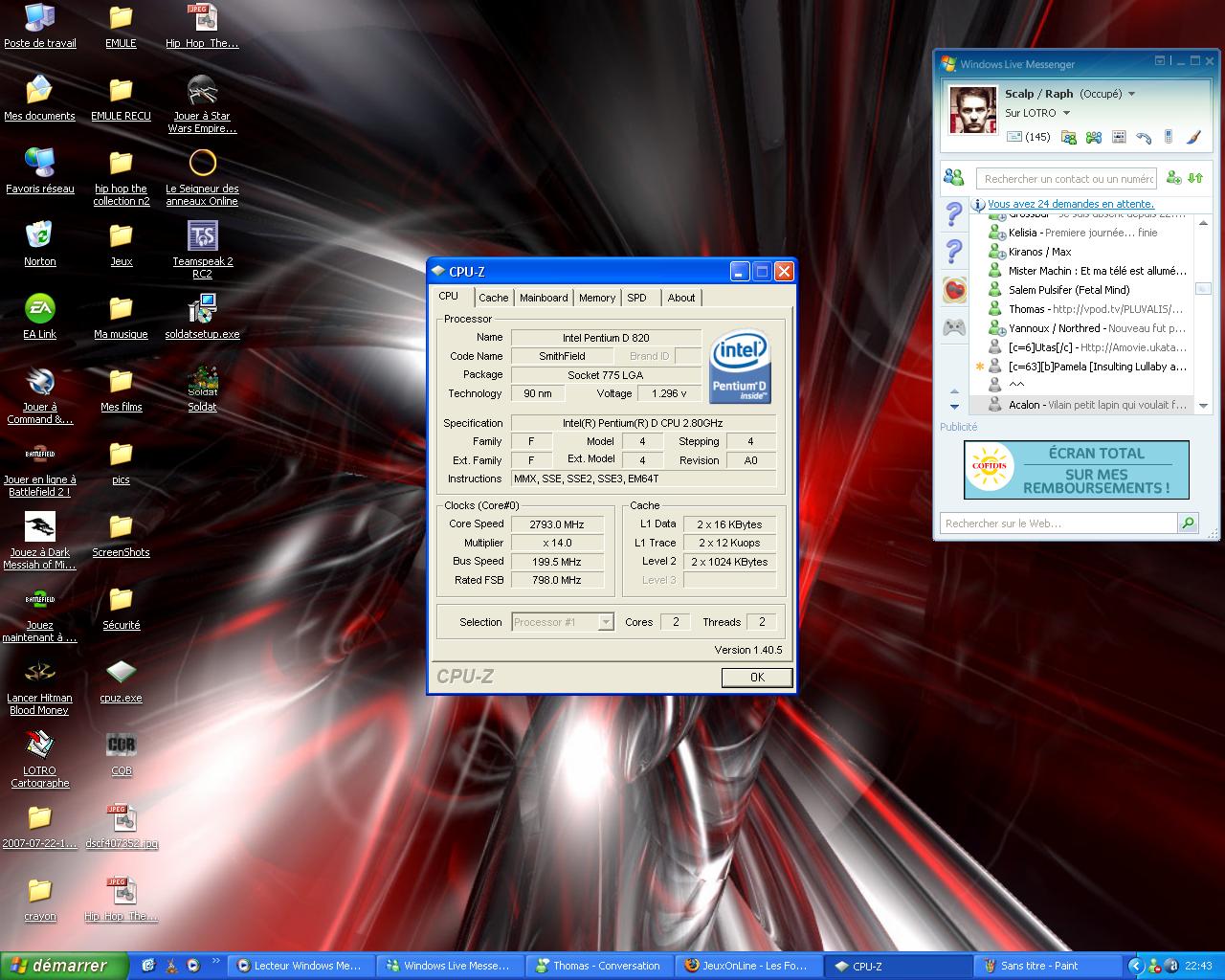
Task: Open the Messenger show-menu icon in title bar
Action: tap(1160, 61)
